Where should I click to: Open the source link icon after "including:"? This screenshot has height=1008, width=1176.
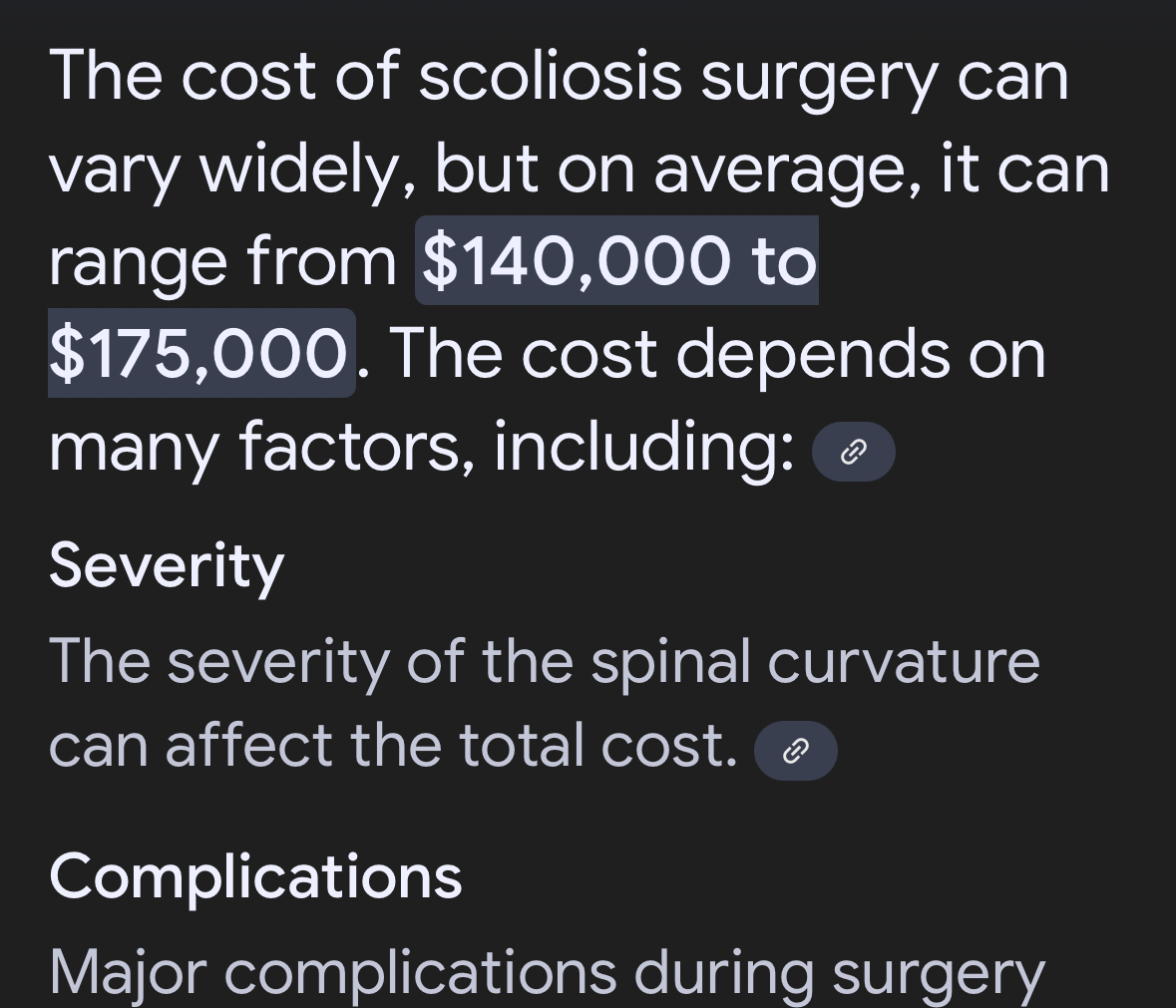[x=854, y=453]
